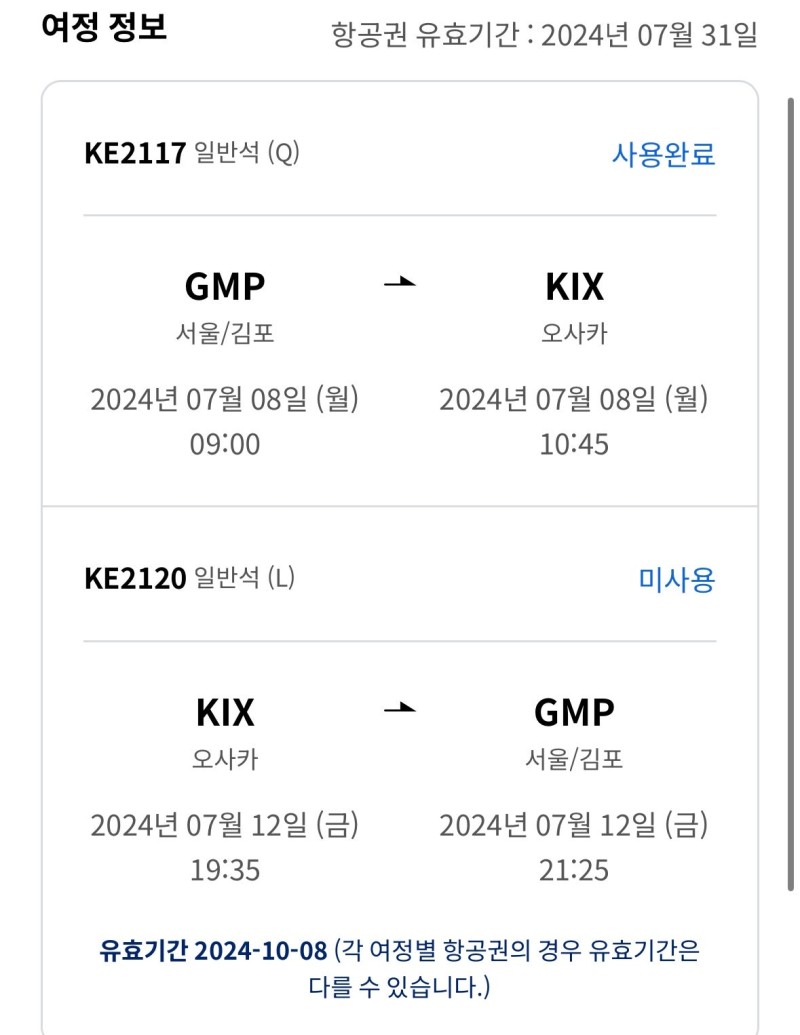Click the GMP arrival code in return segment
Screen dimensions: 800x1035
(574, 712)
